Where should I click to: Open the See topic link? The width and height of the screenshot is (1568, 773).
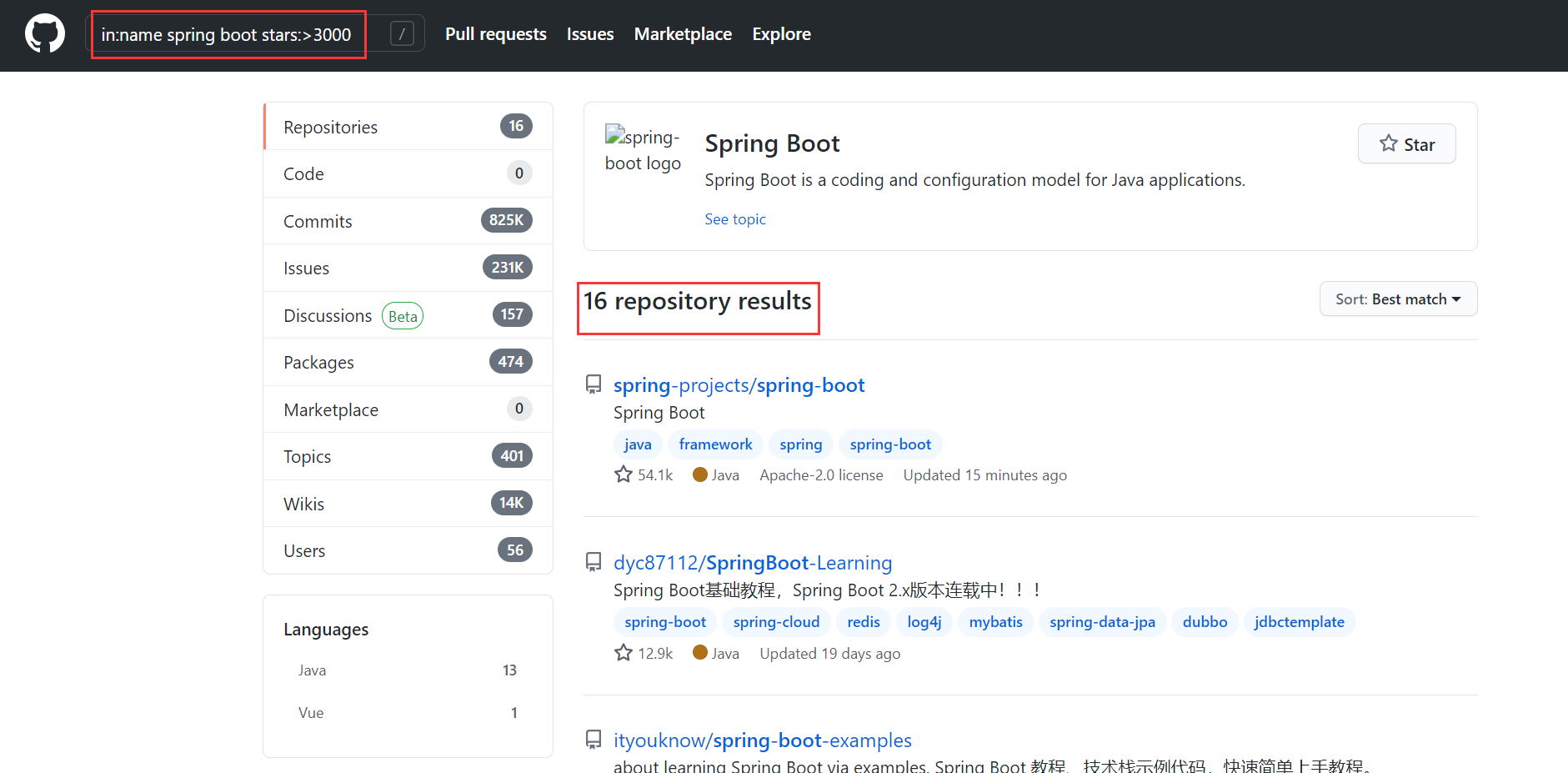(x=735, y=219)
